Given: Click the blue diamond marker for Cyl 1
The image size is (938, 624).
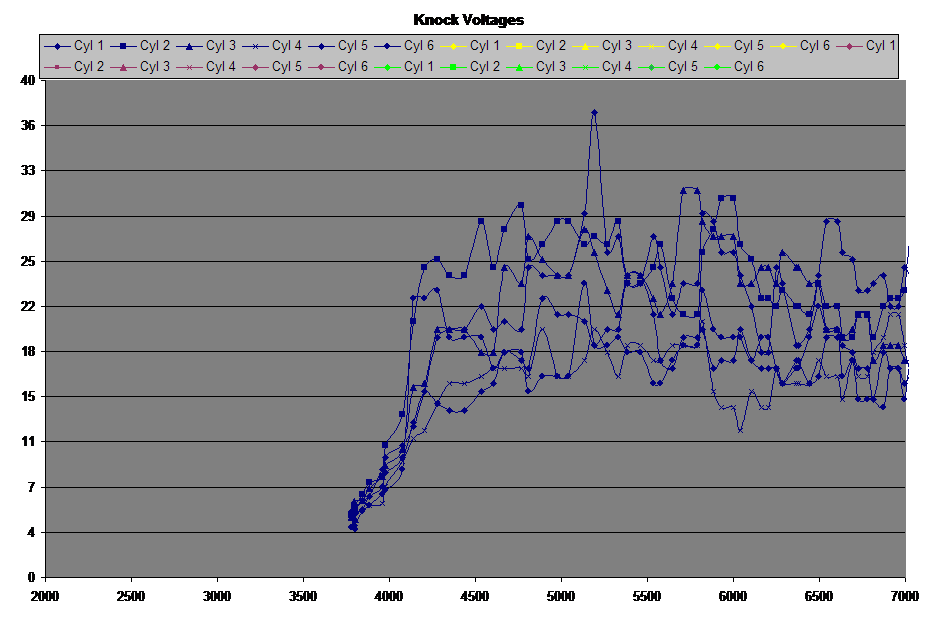Looking at the screenshot, I should coord(58,46).
